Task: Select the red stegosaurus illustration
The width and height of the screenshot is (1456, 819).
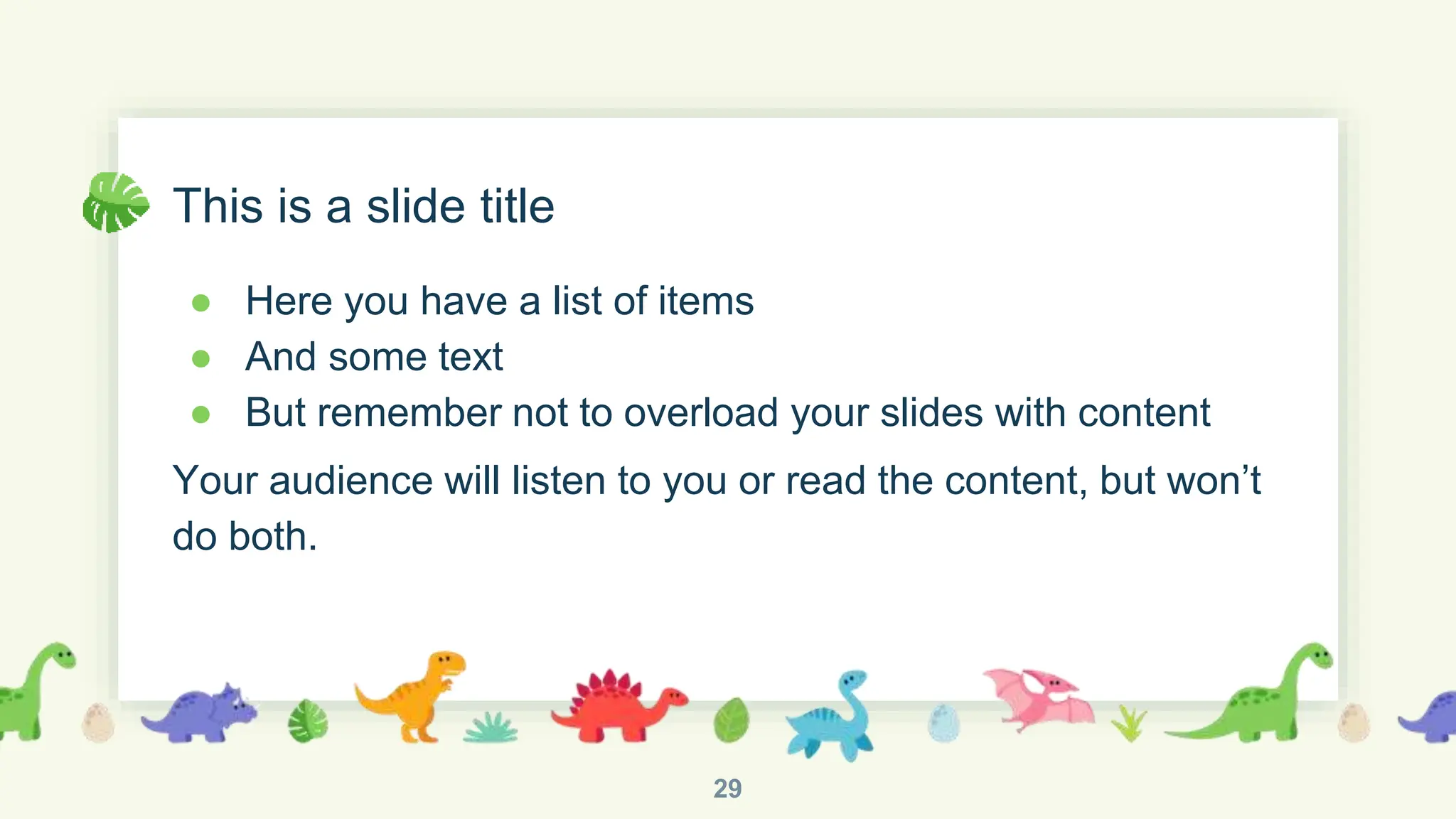Action: (x=617, y=708)
